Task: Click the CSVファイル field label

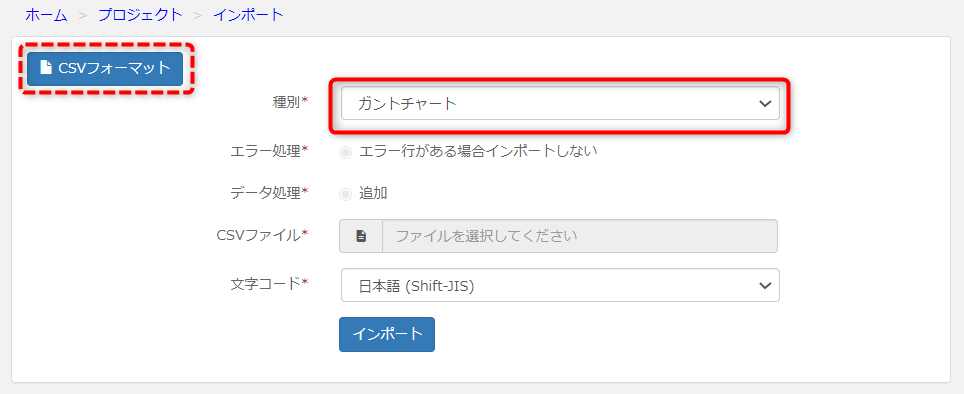Action: (x=263, y=235)
